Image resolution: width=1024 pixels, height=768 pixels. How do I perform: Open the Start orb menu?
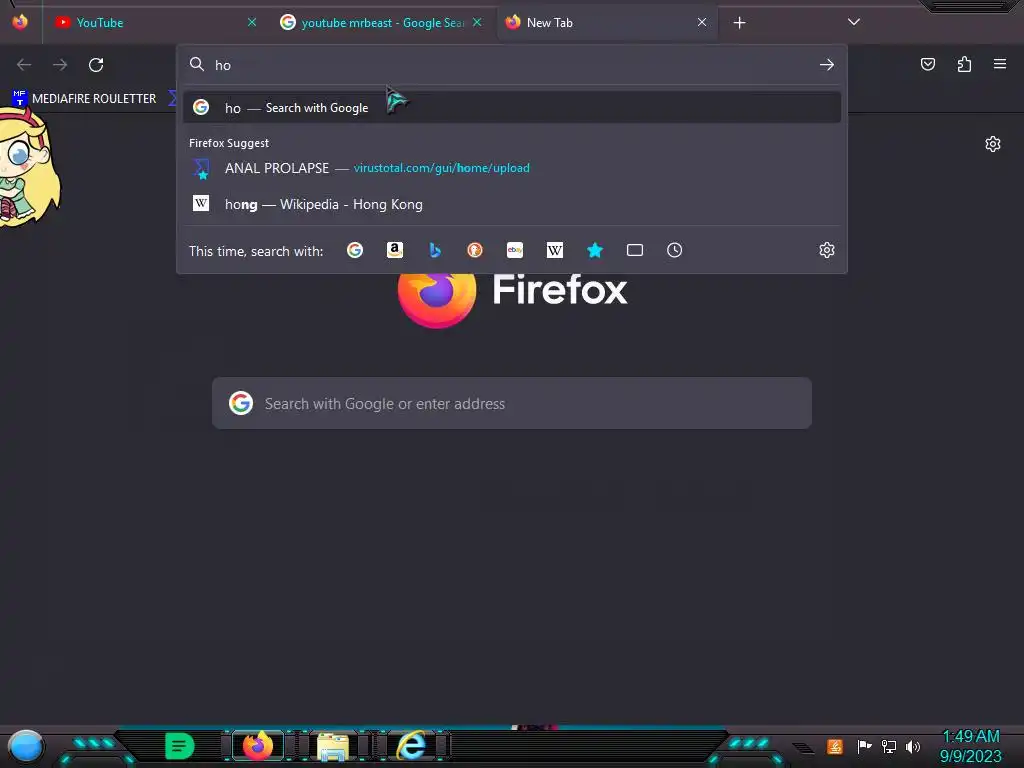tap(25, 746)
